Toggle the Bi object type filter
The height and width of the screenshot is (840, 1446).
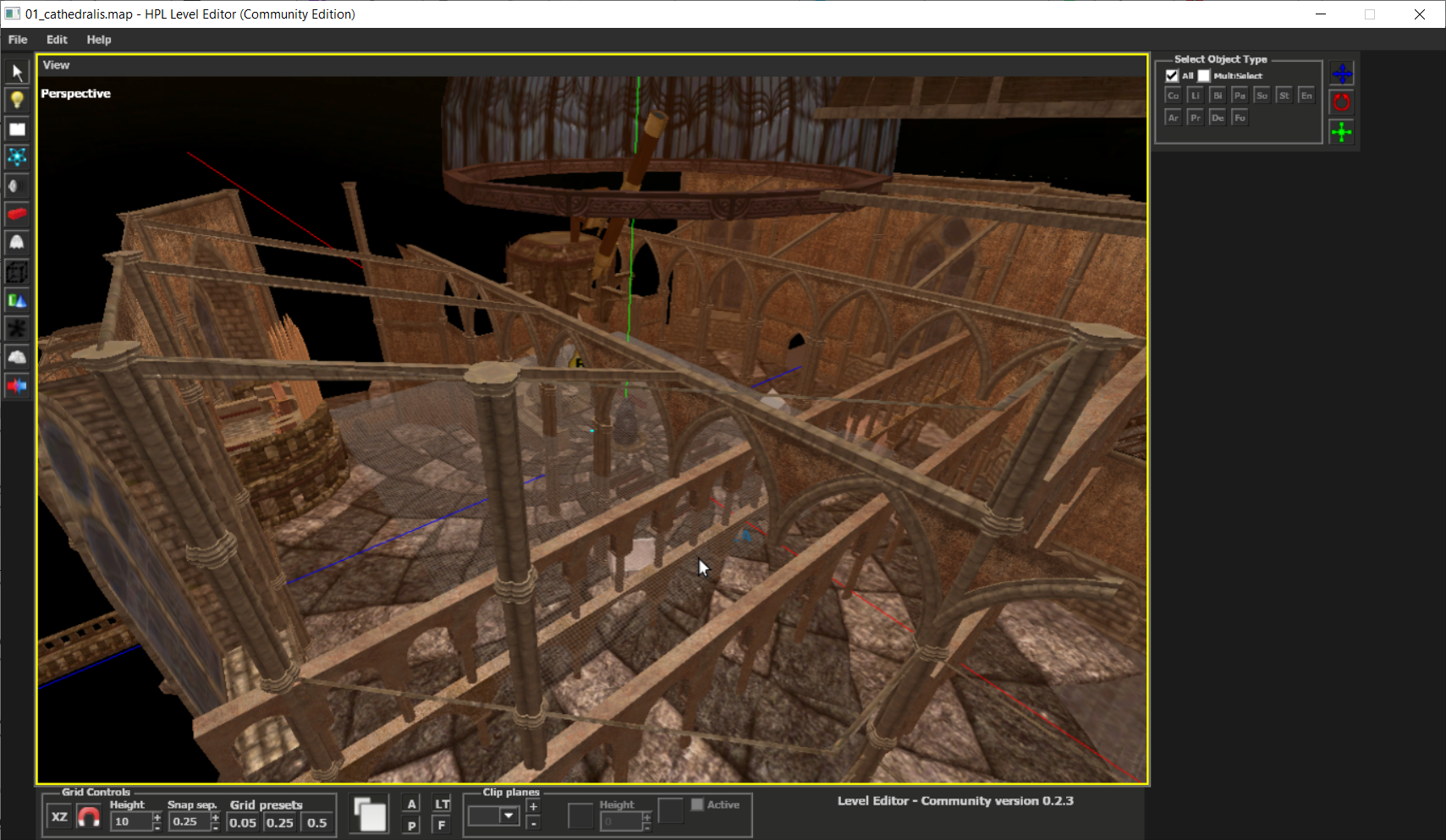click(x=1218, y=96)
